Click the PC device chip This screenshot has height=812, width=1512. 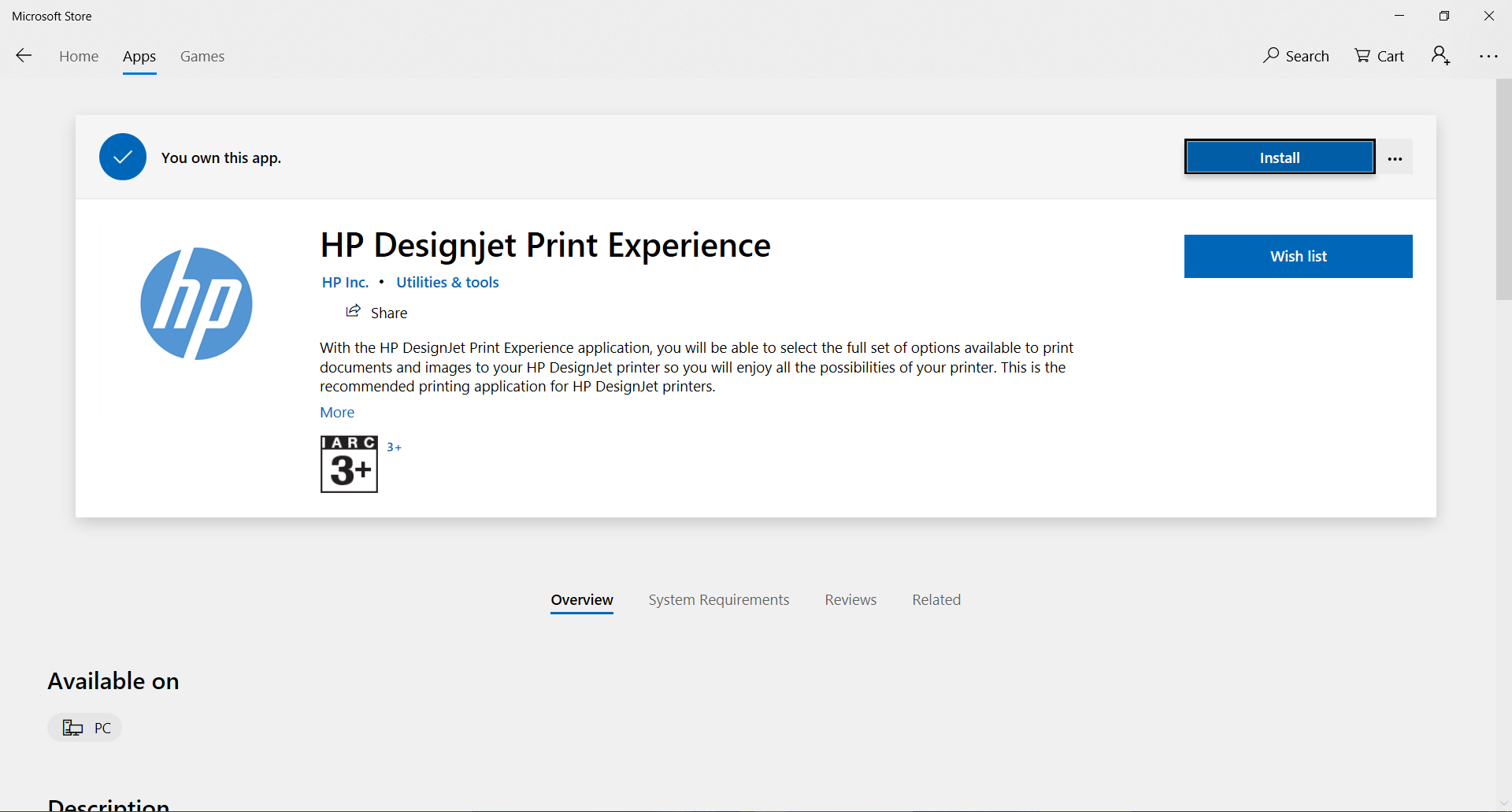coord(85,728)
